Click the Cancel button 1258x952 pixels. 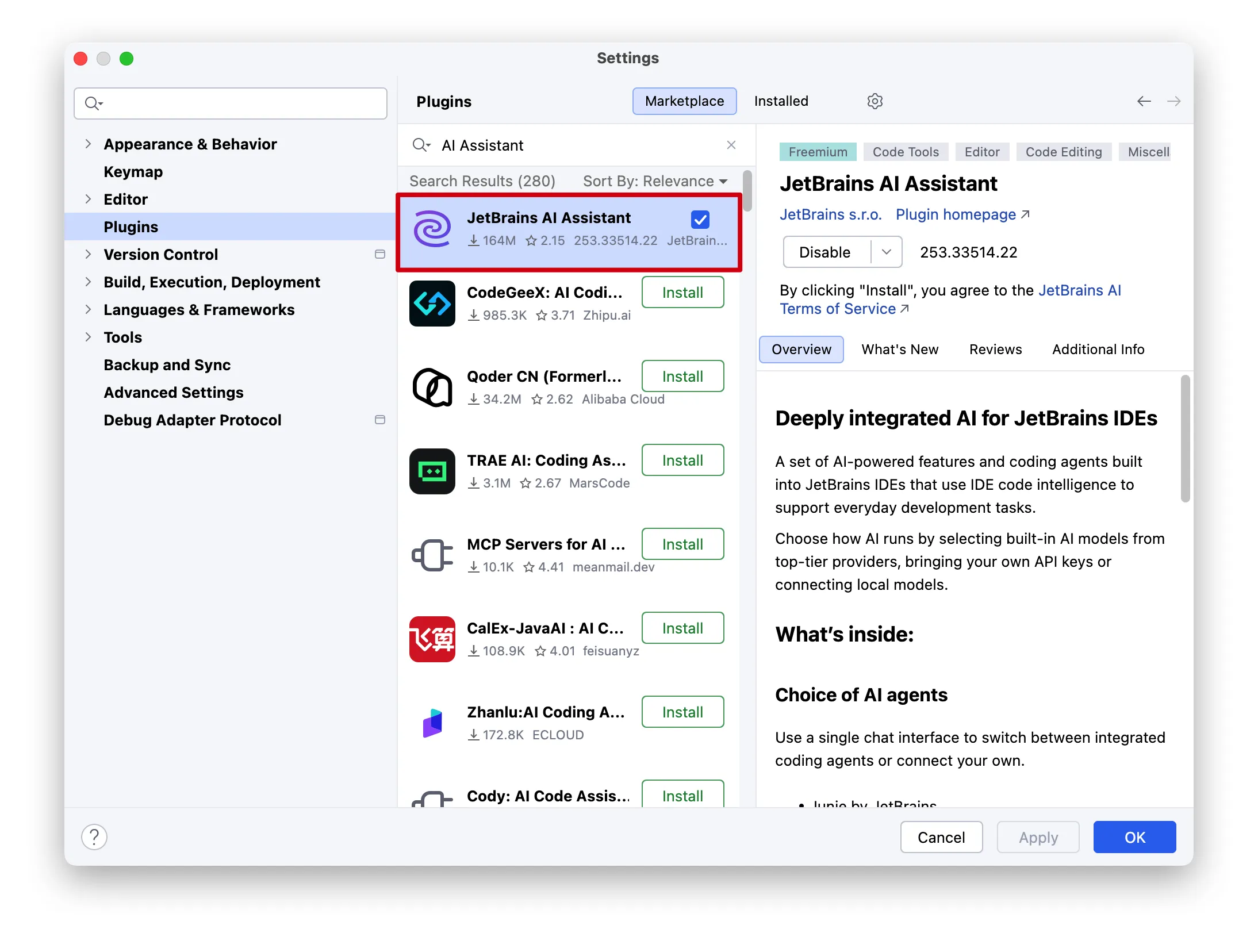tap(941, 837)
